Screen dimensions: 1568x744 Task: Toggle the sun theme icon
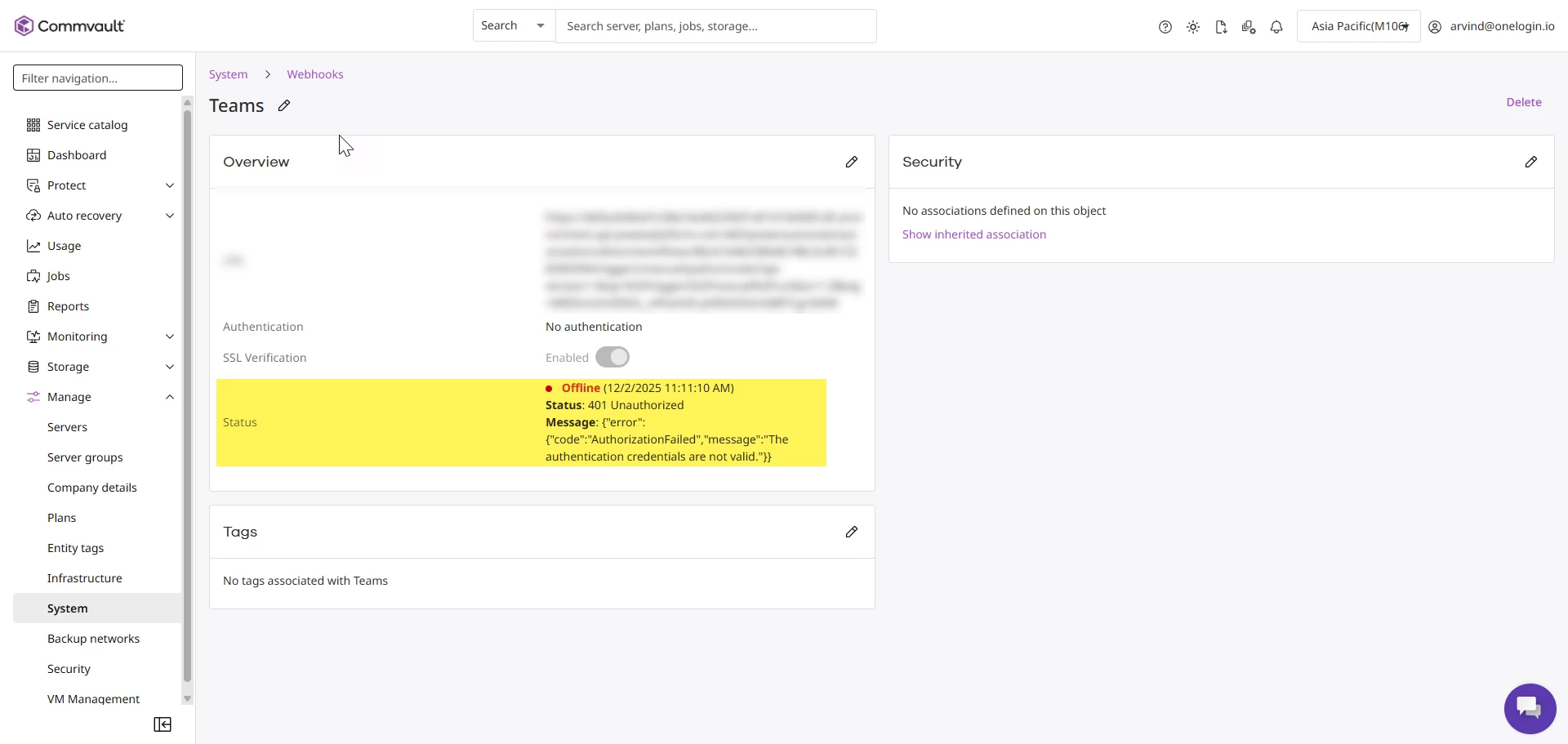tap(1193, 27)
